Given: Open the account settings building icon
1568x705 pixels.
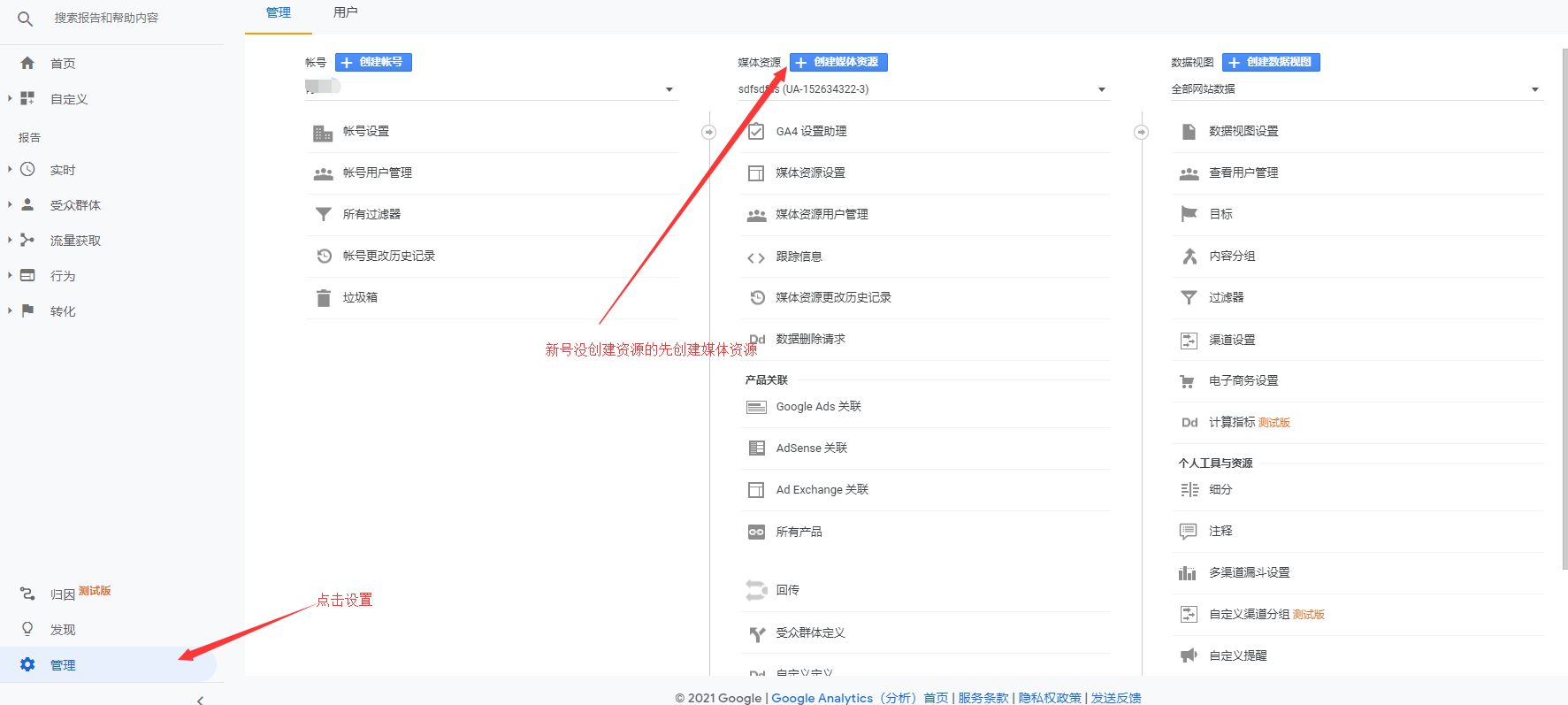Looking at the screenshot, I should [x=323, y=133].
